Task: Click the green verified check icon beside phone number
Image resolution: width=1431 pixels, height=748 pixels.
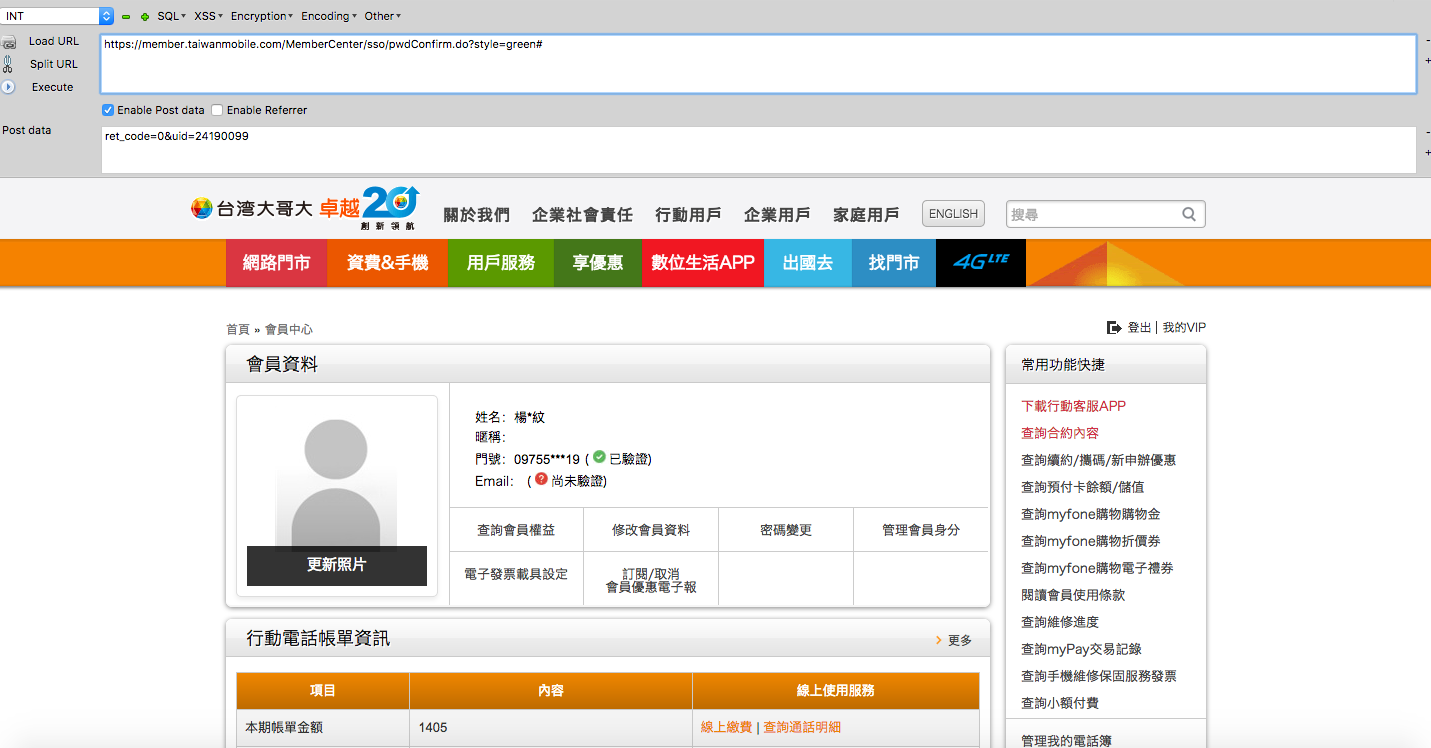Action: 599,458
